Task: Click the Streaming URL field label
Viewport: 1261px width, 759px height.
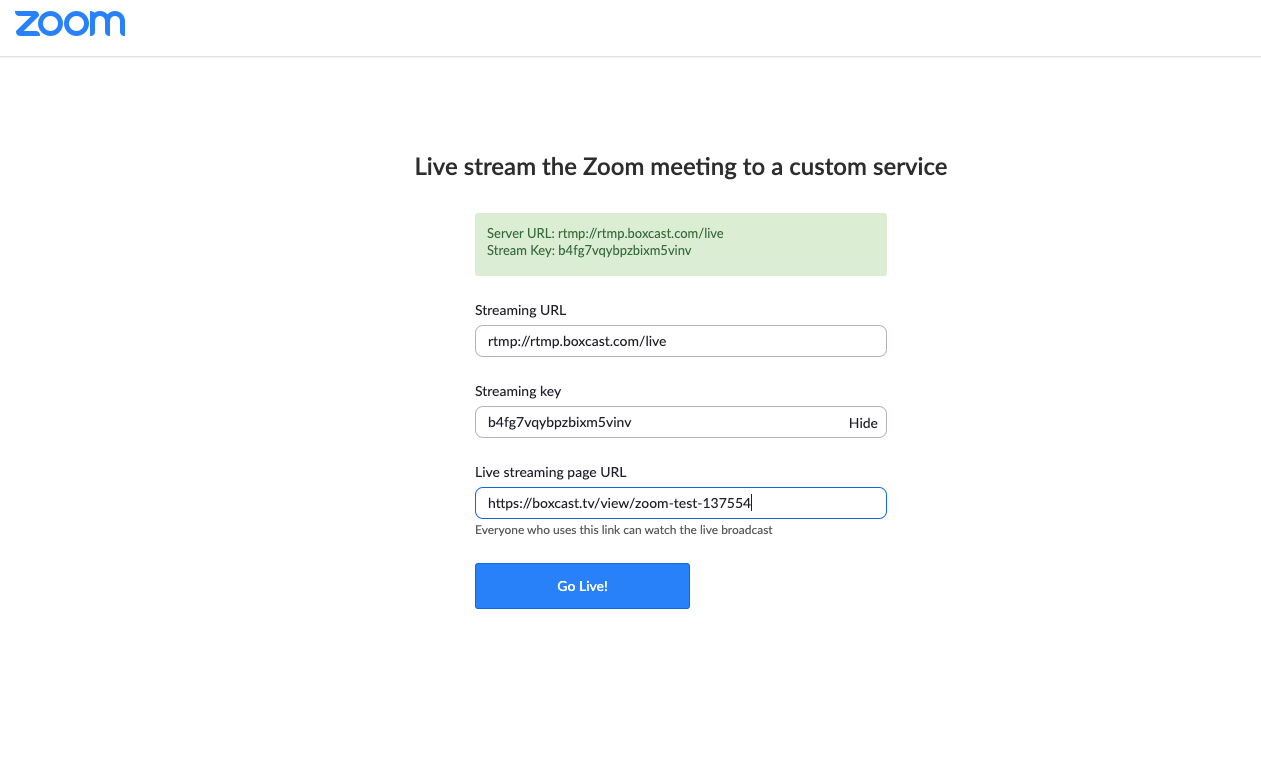Action: coord(520,310)
